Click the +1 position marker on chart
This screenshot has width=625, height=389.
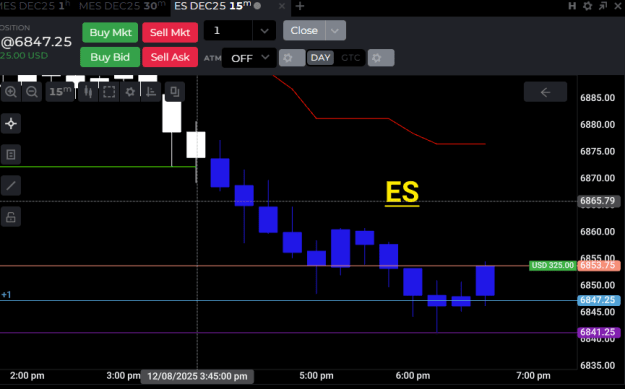point(6,295)
